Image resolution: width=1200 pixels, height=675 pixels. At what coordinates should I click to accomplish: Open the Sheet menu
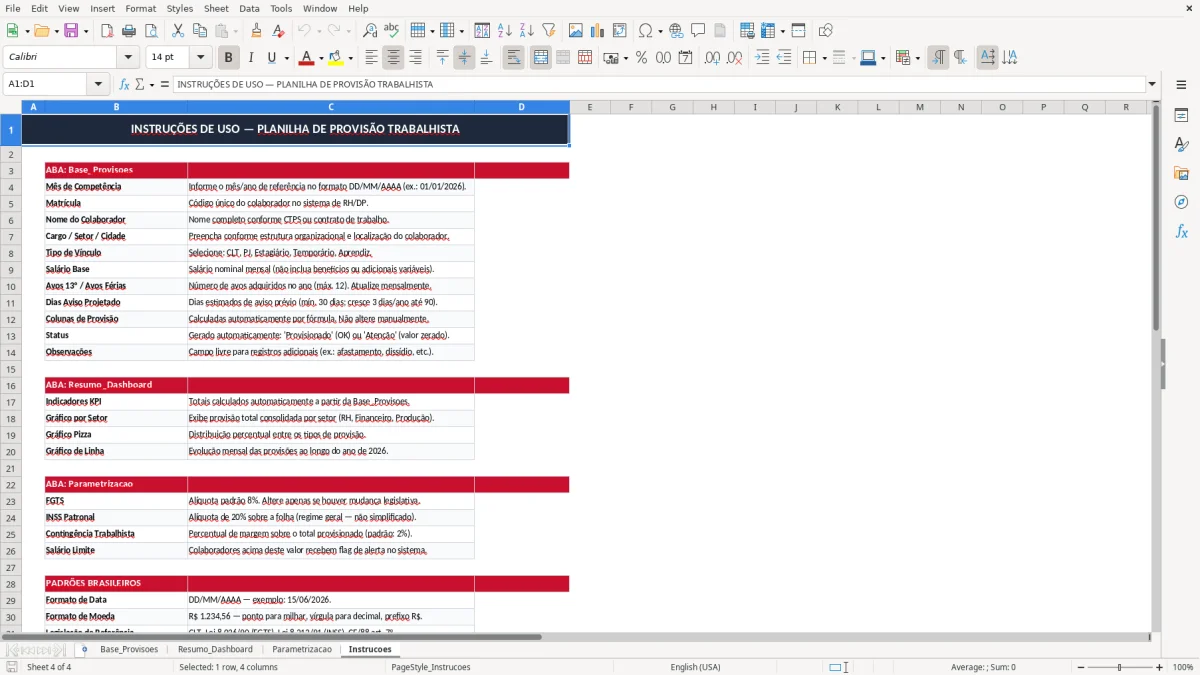(x=216, y=8)
